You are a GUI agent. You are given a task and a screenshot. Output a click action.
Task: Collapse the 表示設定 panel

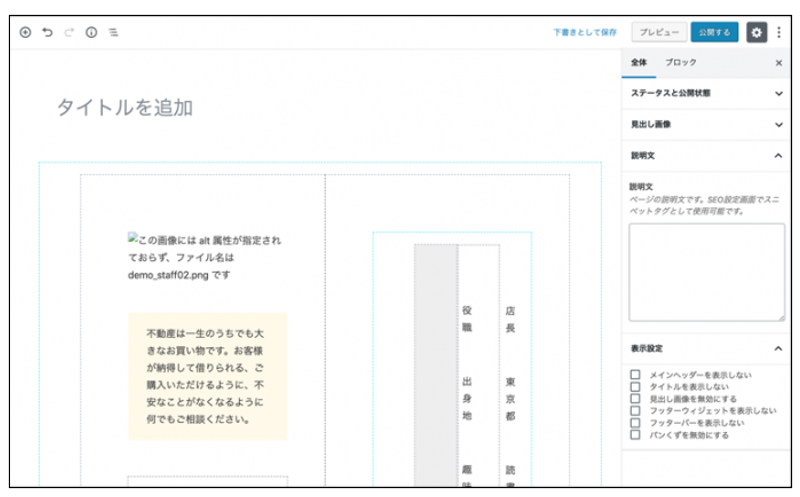(x=705, y=348)
